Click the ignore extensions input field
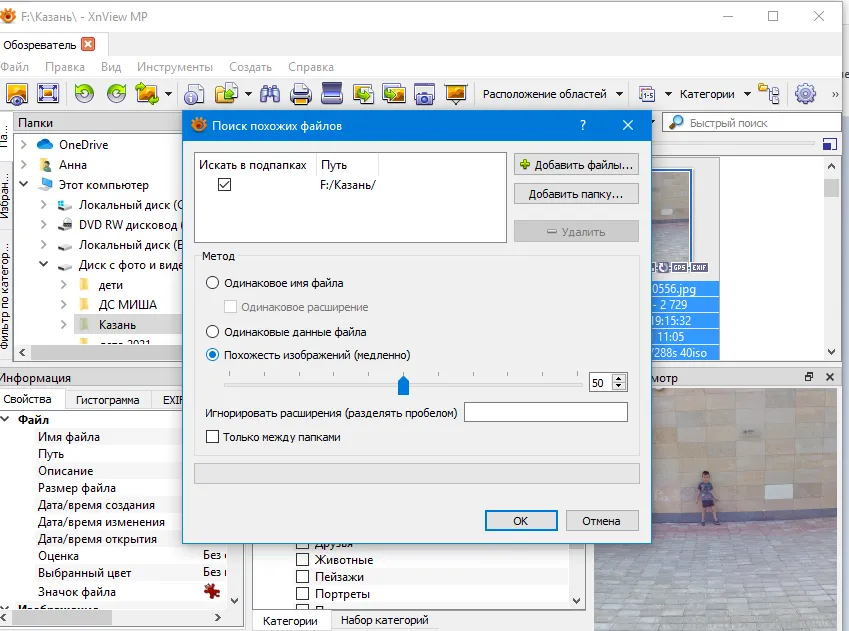849x631 pixels. [x=546, y=412]
